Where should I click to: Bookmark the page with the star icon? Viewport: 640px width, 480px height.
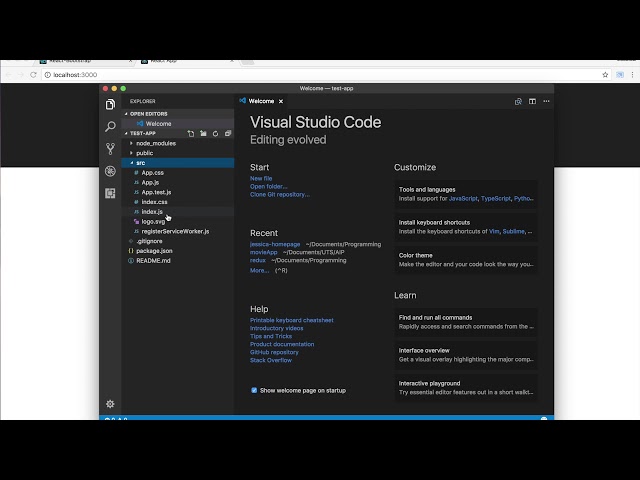click(605, 75)
